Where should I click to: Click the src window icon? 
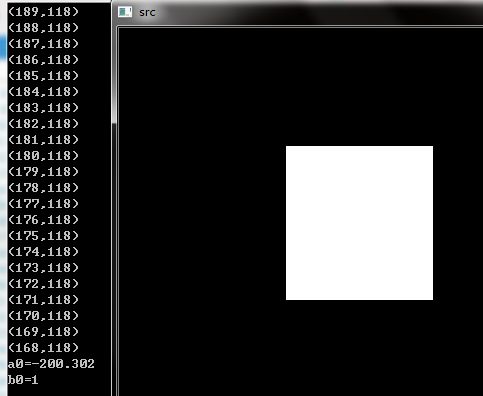pyautogui.click(x=125, y=12)
